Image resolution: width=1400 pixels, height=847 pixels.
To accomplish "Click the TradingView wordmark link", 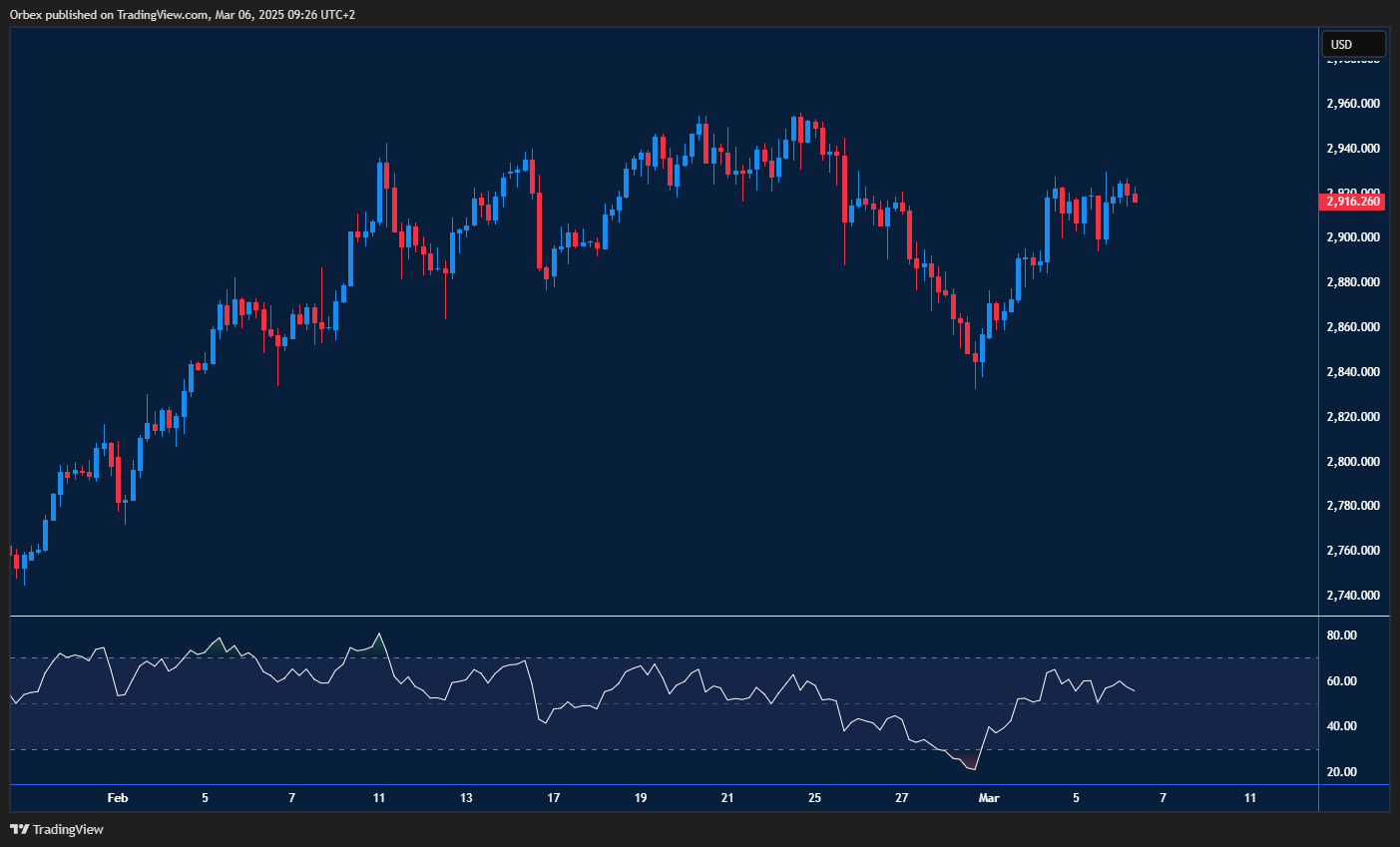I will tap(66, 829).
